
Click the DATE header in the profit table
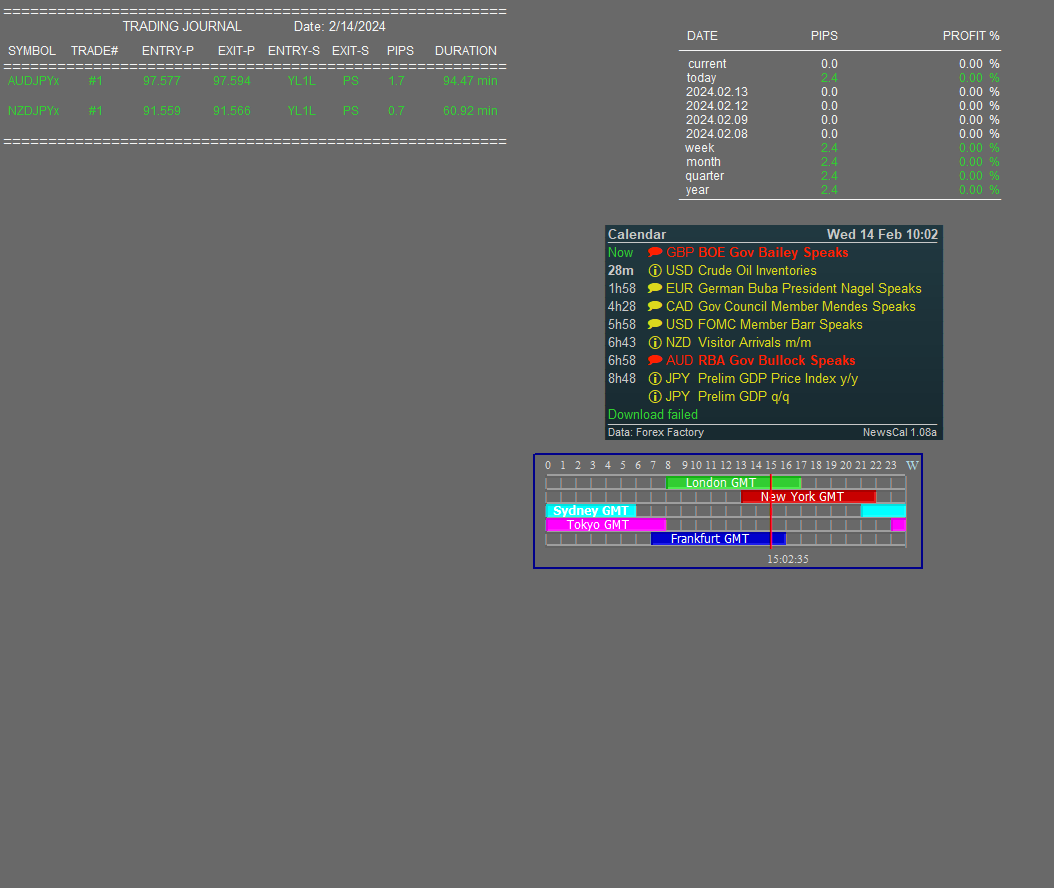point(702,36)
